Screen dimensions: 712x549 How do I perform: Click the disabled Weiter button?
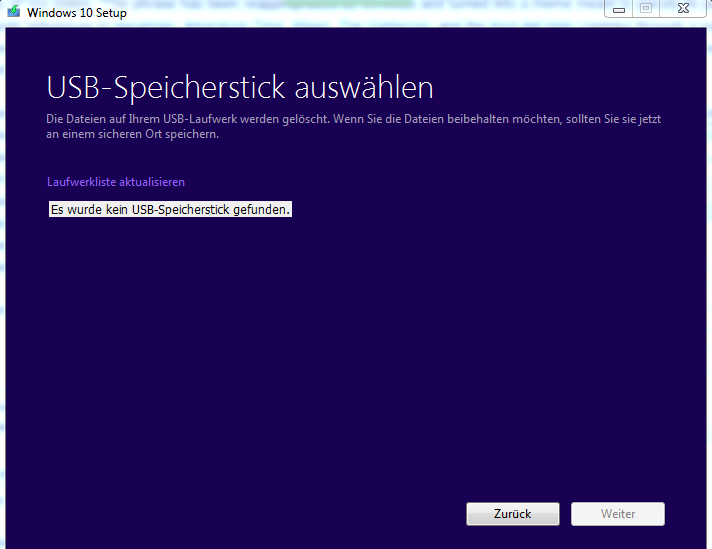[618, 514]
